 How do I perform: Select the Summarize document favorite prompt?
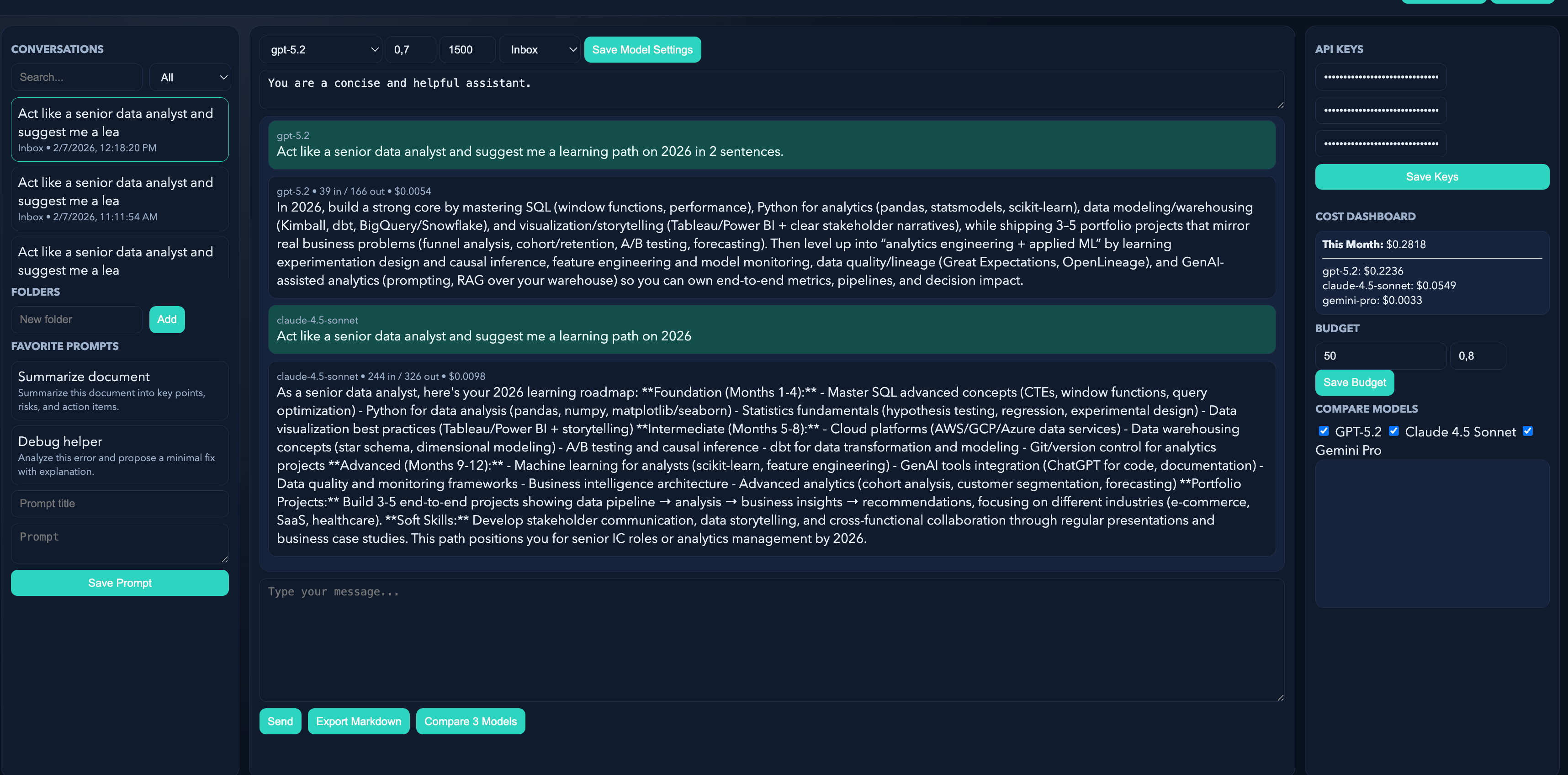[x=119, y=390]
